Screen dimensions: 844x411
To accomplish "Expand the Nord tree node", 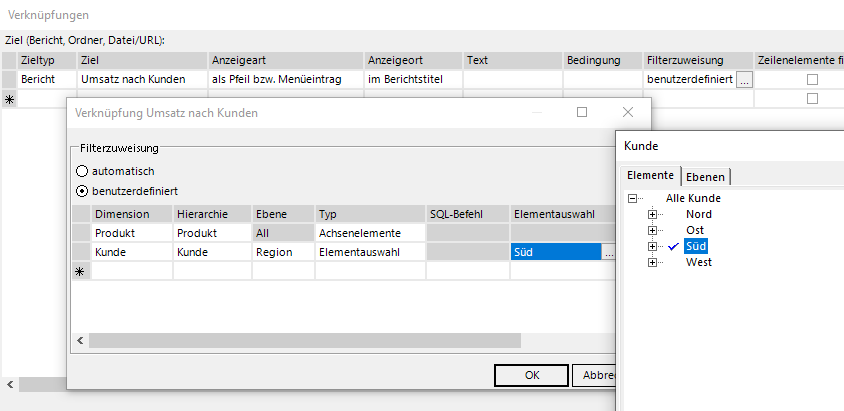I will pyautogui.click(x=653, y=214).
